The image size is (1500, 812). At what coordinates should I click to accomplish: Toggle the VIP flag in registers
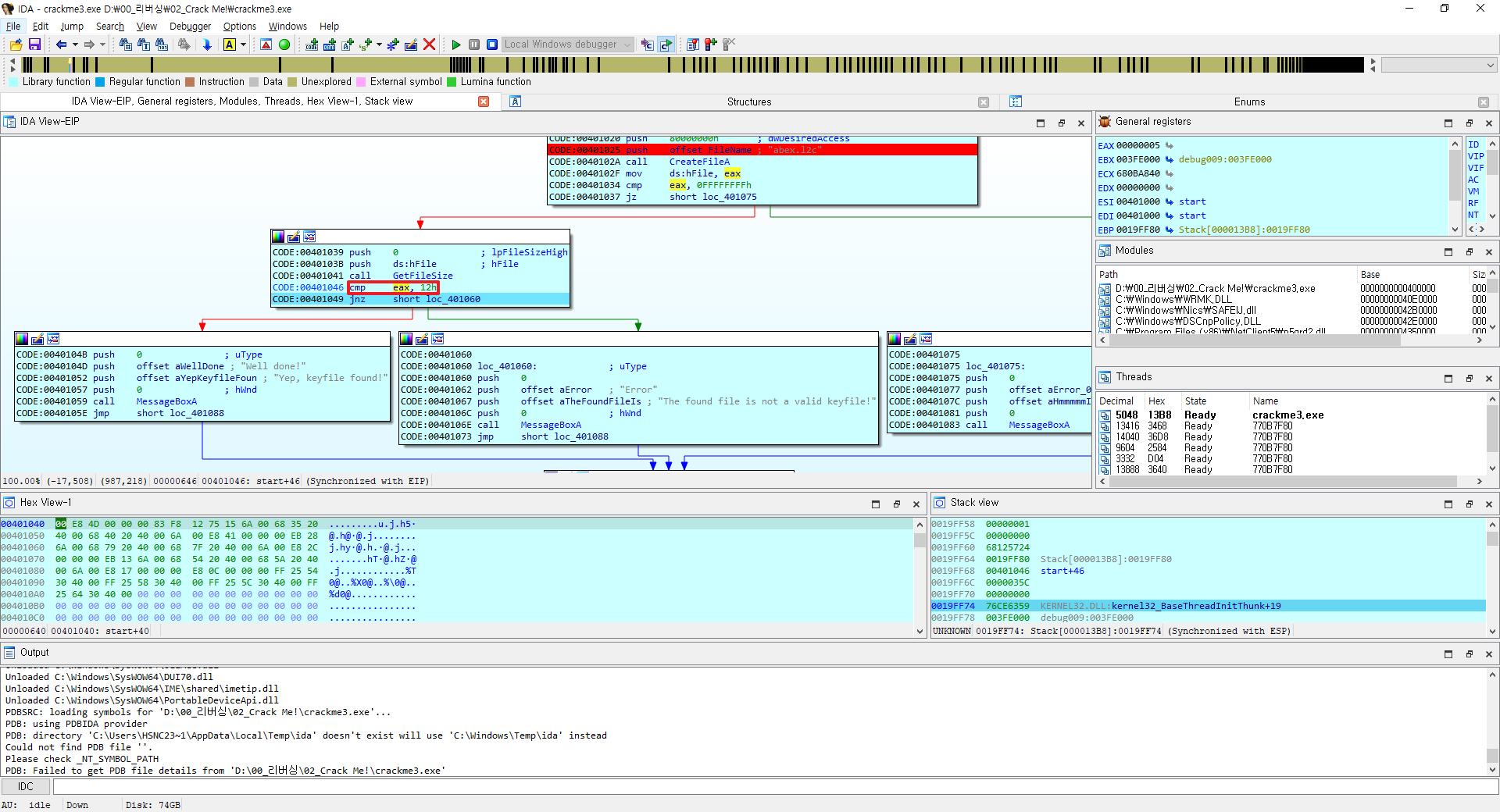click(x=1475, y=156)
